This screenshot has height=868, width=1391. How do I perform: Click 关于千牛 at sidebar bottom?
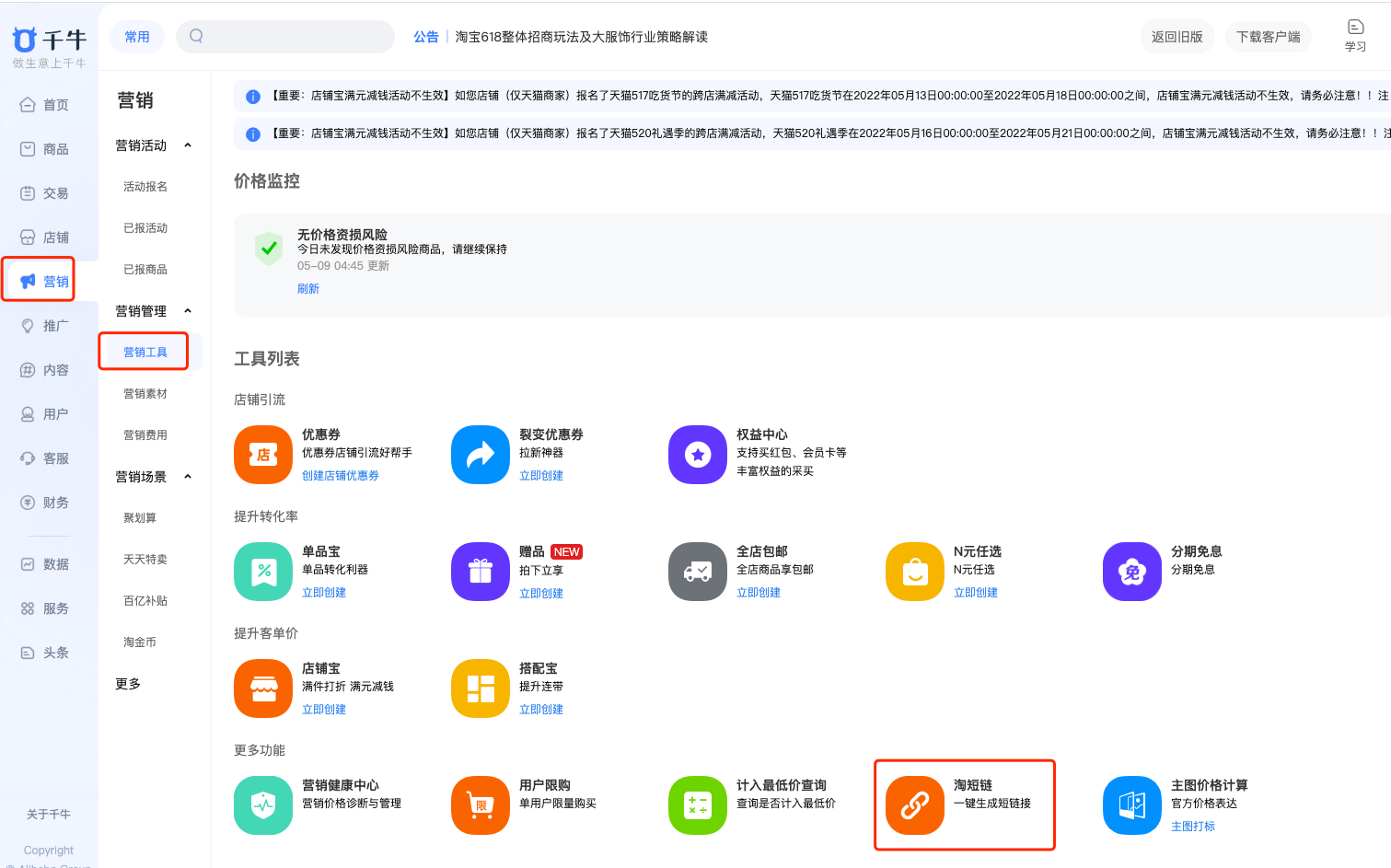click(x=49, y=815)
